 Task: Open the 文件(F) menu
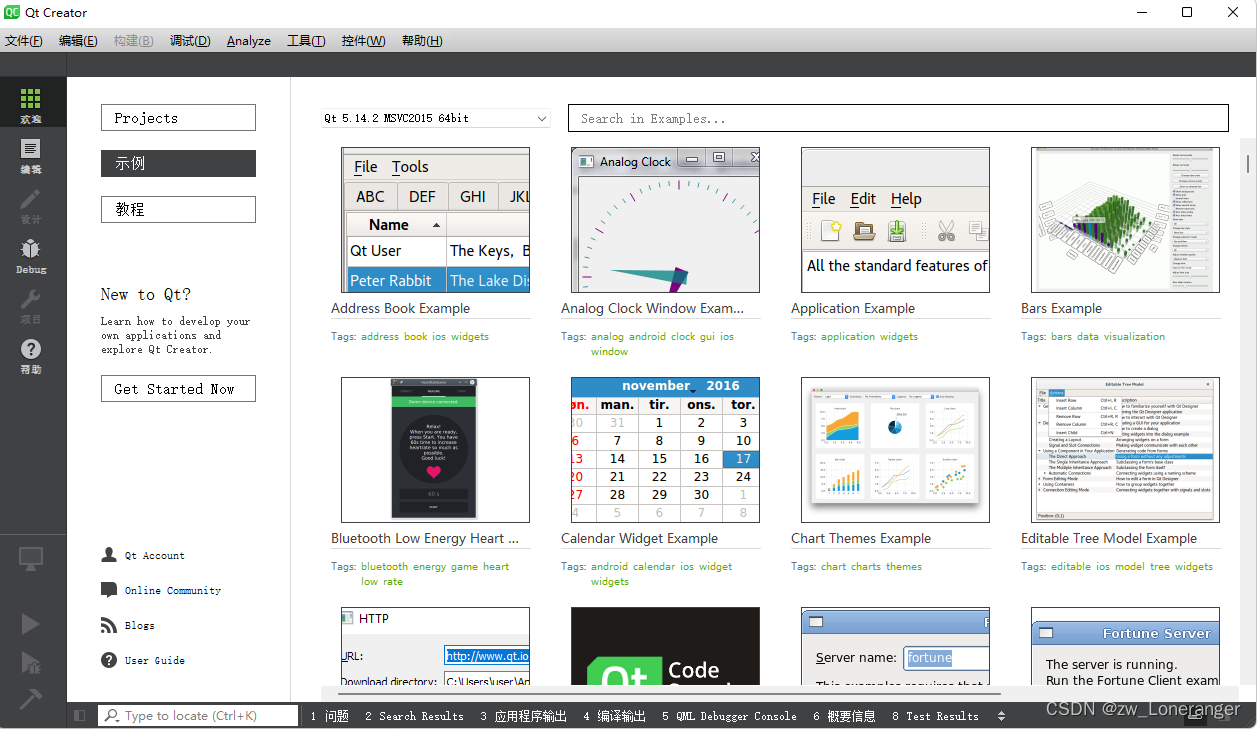(x=24, y=41)
